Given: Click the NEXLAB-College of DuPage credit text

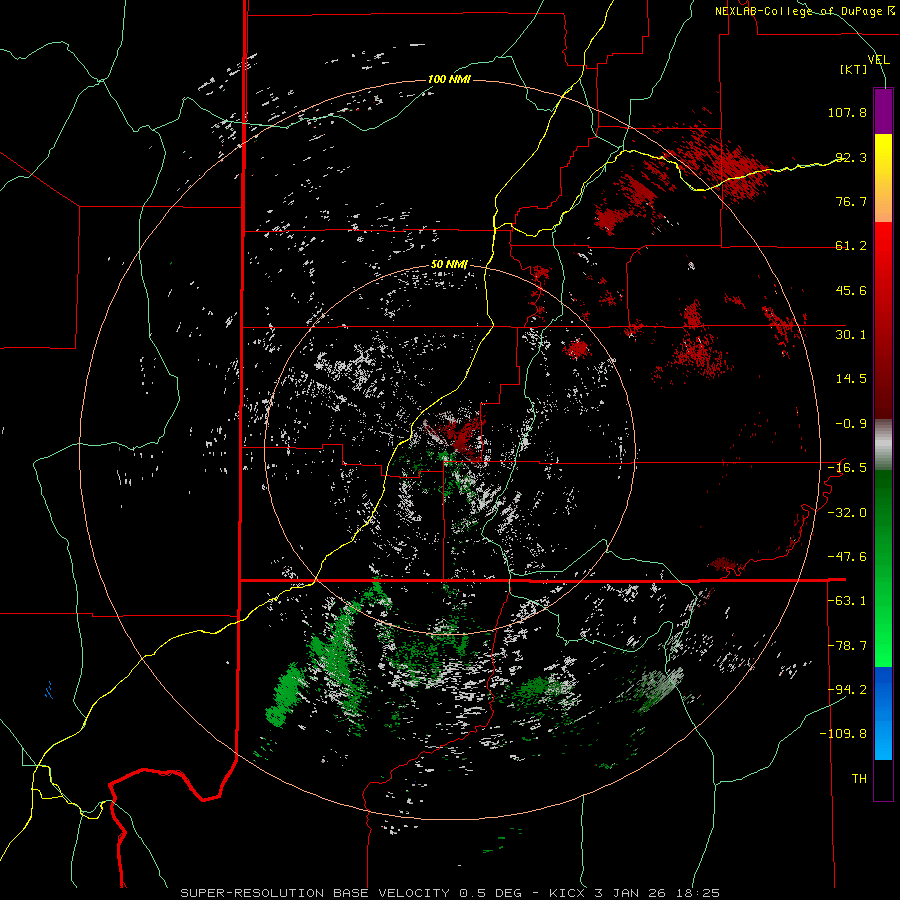Looking at the screenshot, I should (805, 11).
